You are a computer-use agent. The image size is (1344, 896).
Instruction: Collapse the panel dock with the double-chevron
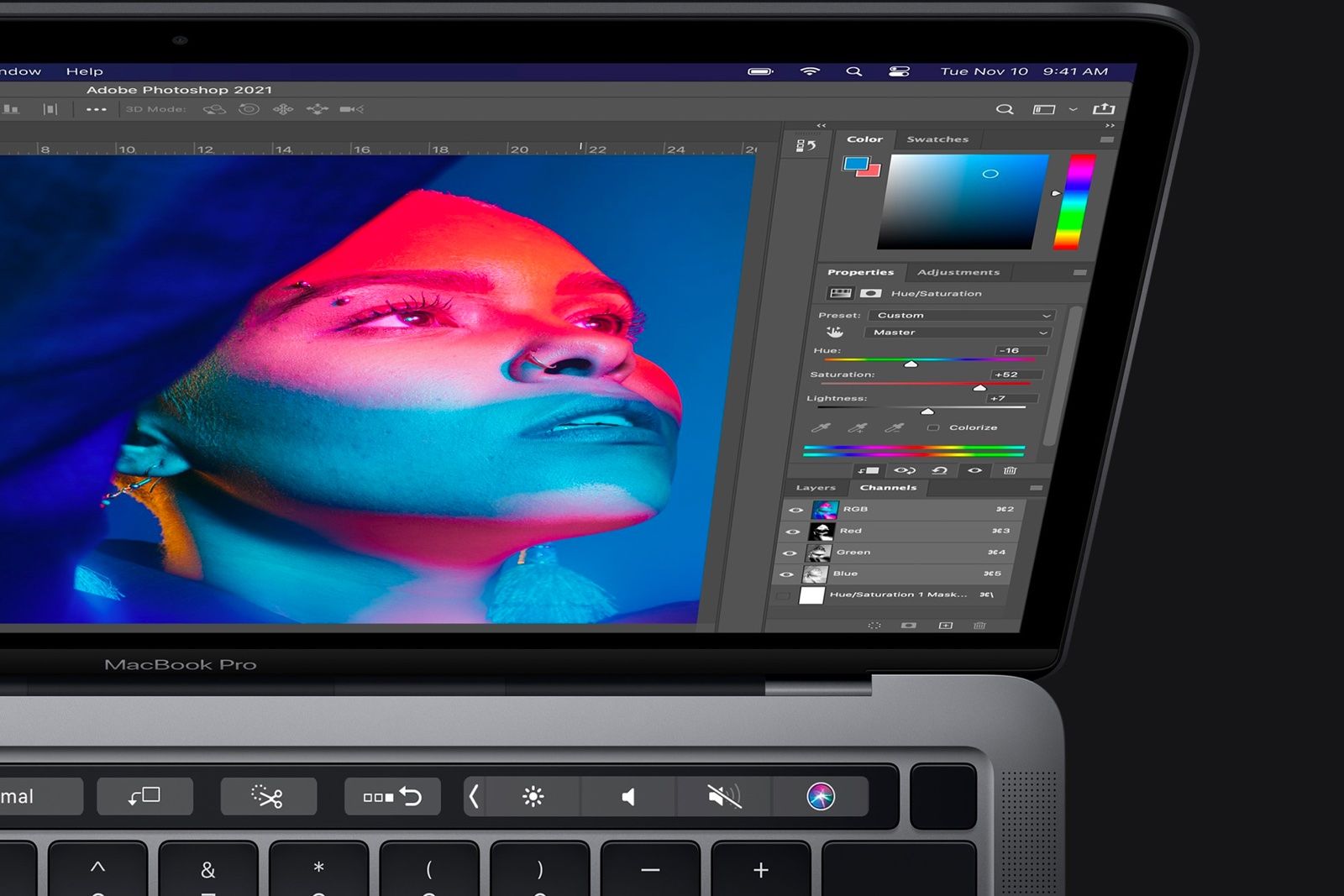(822, 123)
